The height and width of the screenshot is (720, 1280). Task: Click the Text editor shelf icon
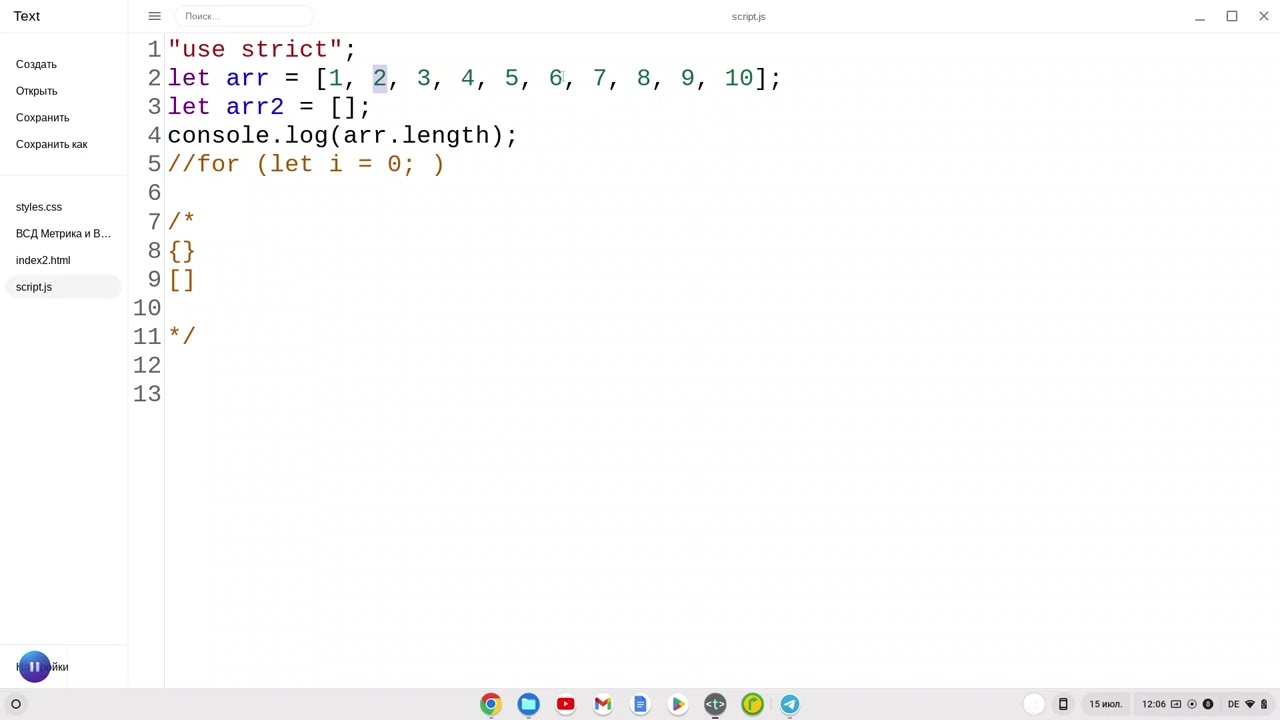click(715, 704)
